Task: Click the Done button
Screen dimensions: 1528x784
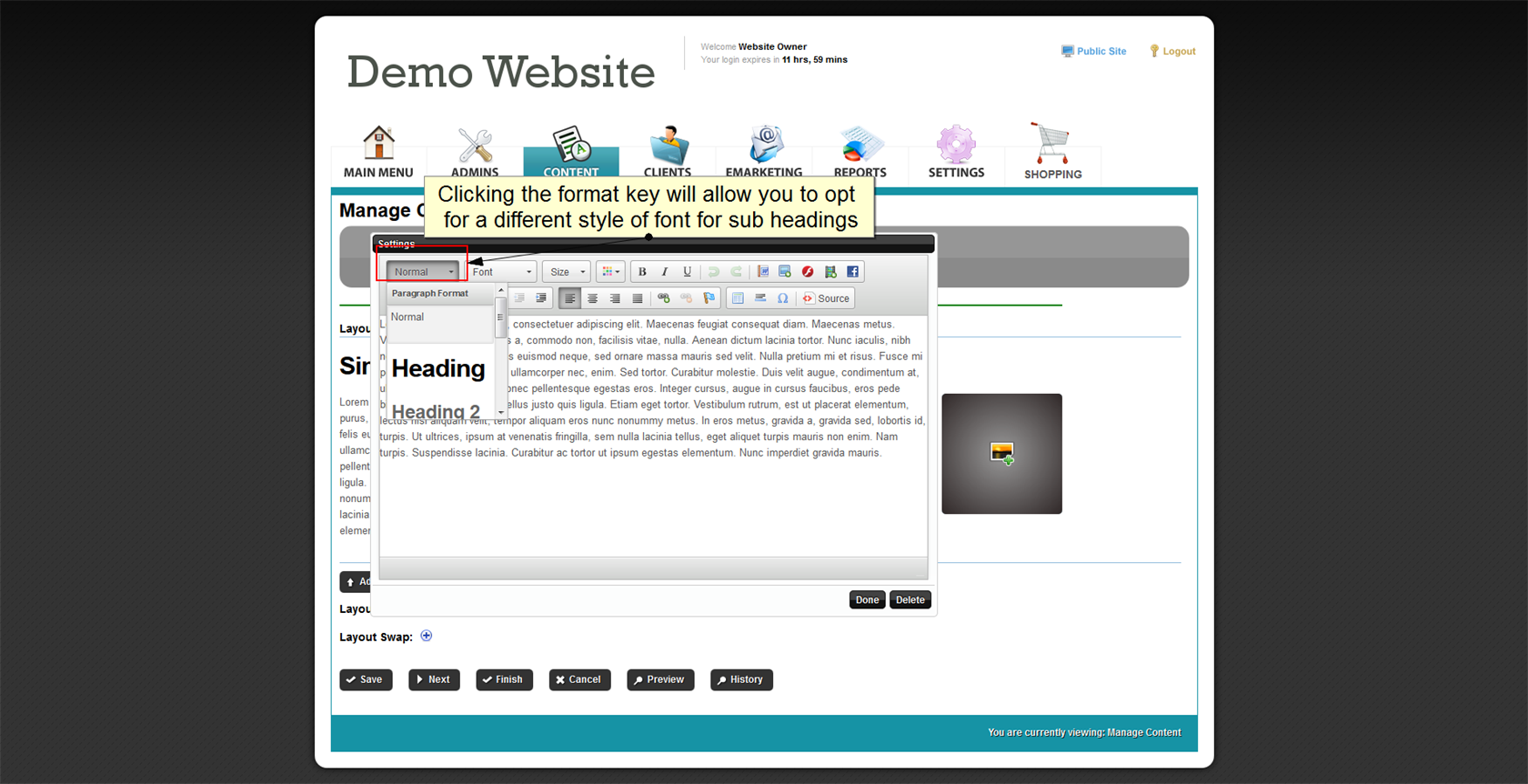Action: click(867, 600)
